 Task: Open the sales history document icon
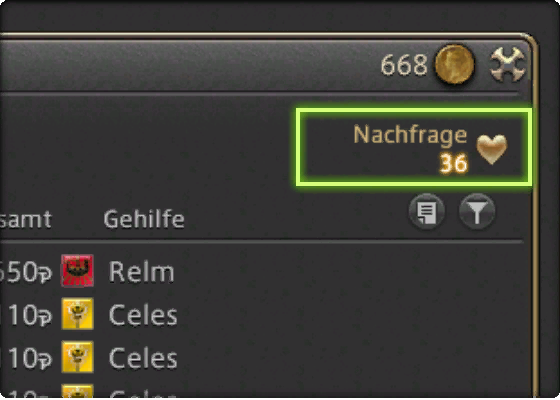point(426,211)
